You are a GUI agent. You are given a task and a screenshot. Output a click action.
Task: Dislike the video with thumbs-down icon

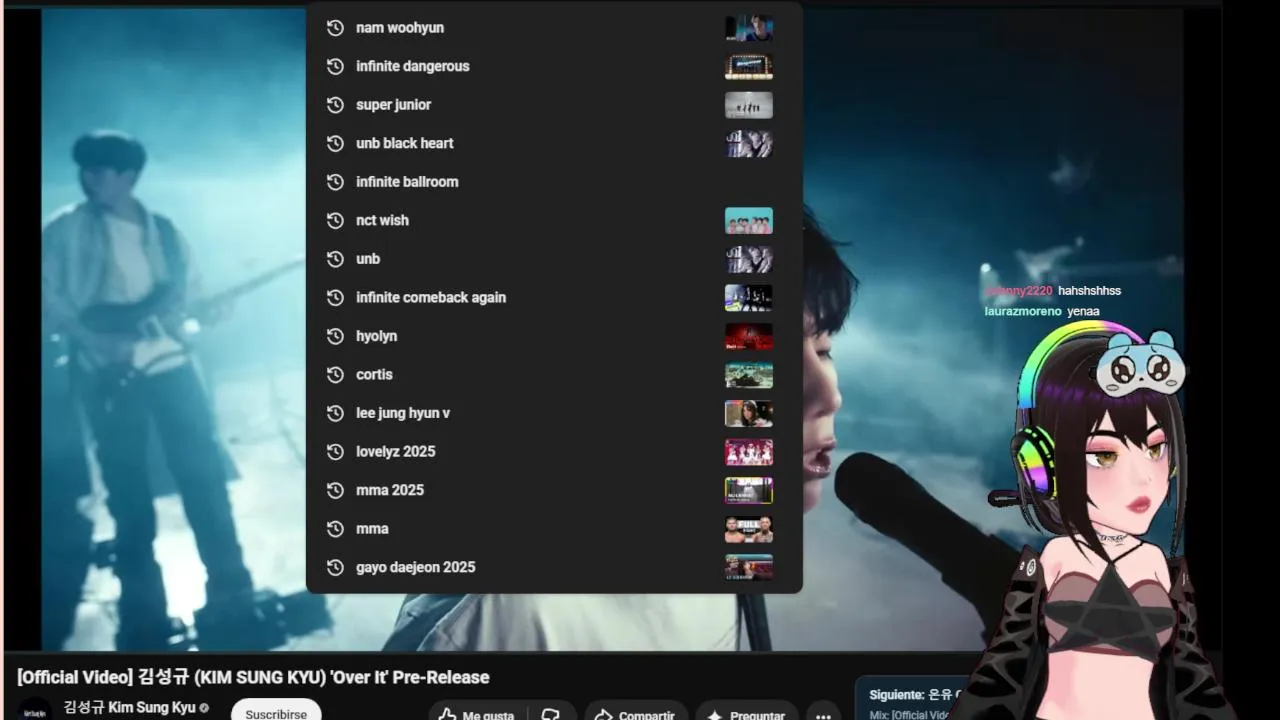[x=551, y=713]
